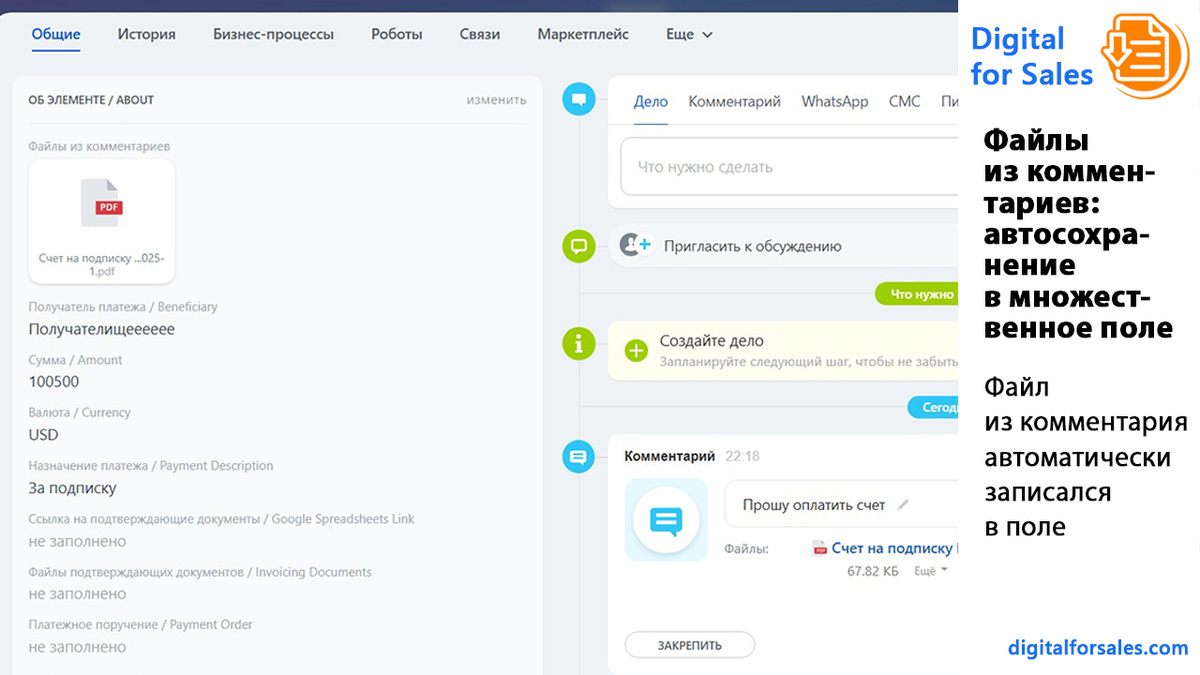
Task: Switch to the Роботы tab
Action: (396, 34)
